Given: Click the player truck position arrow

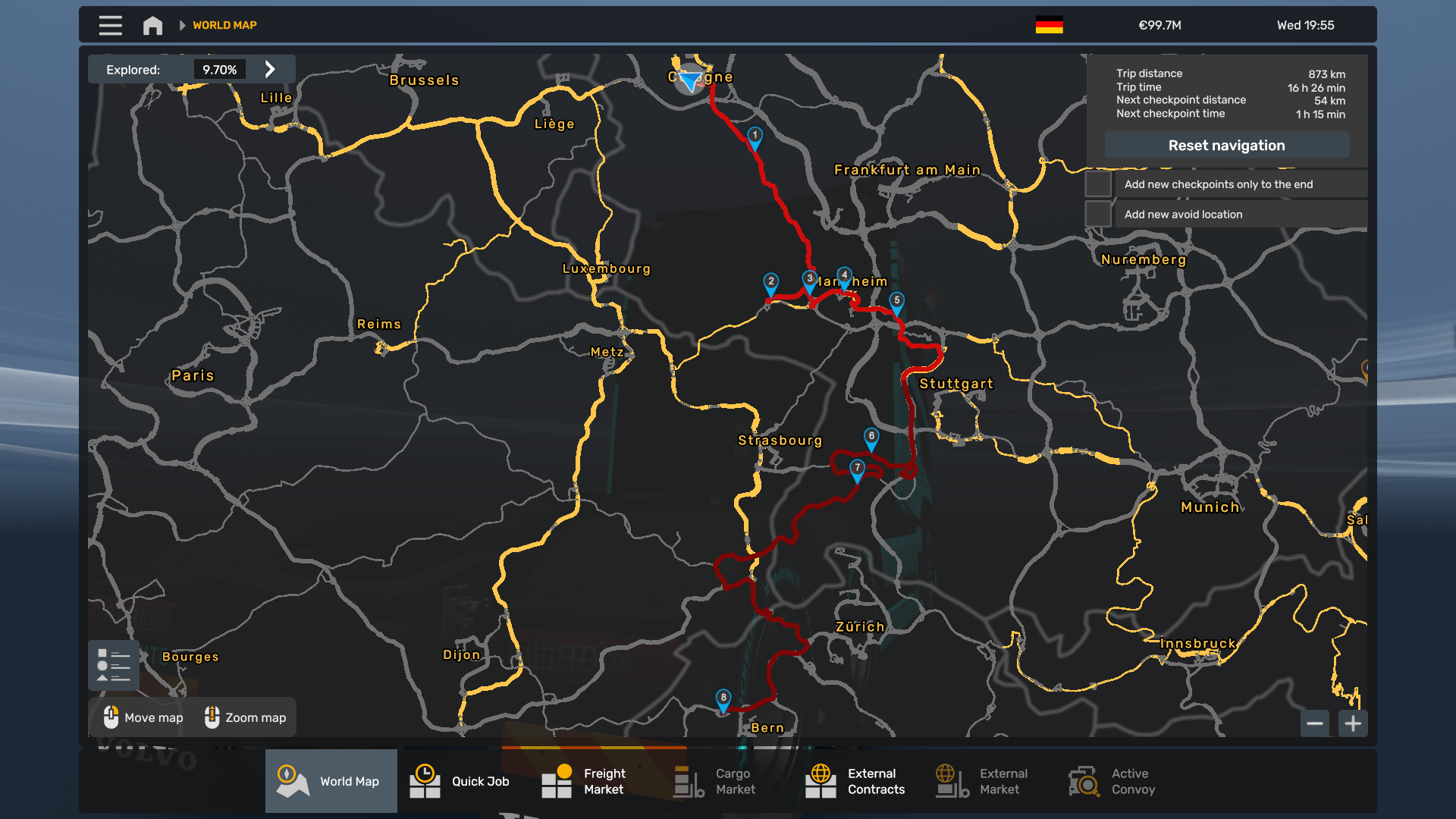Looking at the screenshot, I should (689, 80).
